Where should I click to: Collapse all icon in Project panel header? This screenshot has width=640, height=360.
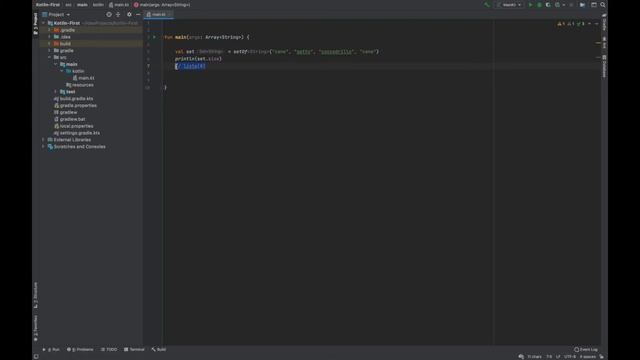pos(118,14)
